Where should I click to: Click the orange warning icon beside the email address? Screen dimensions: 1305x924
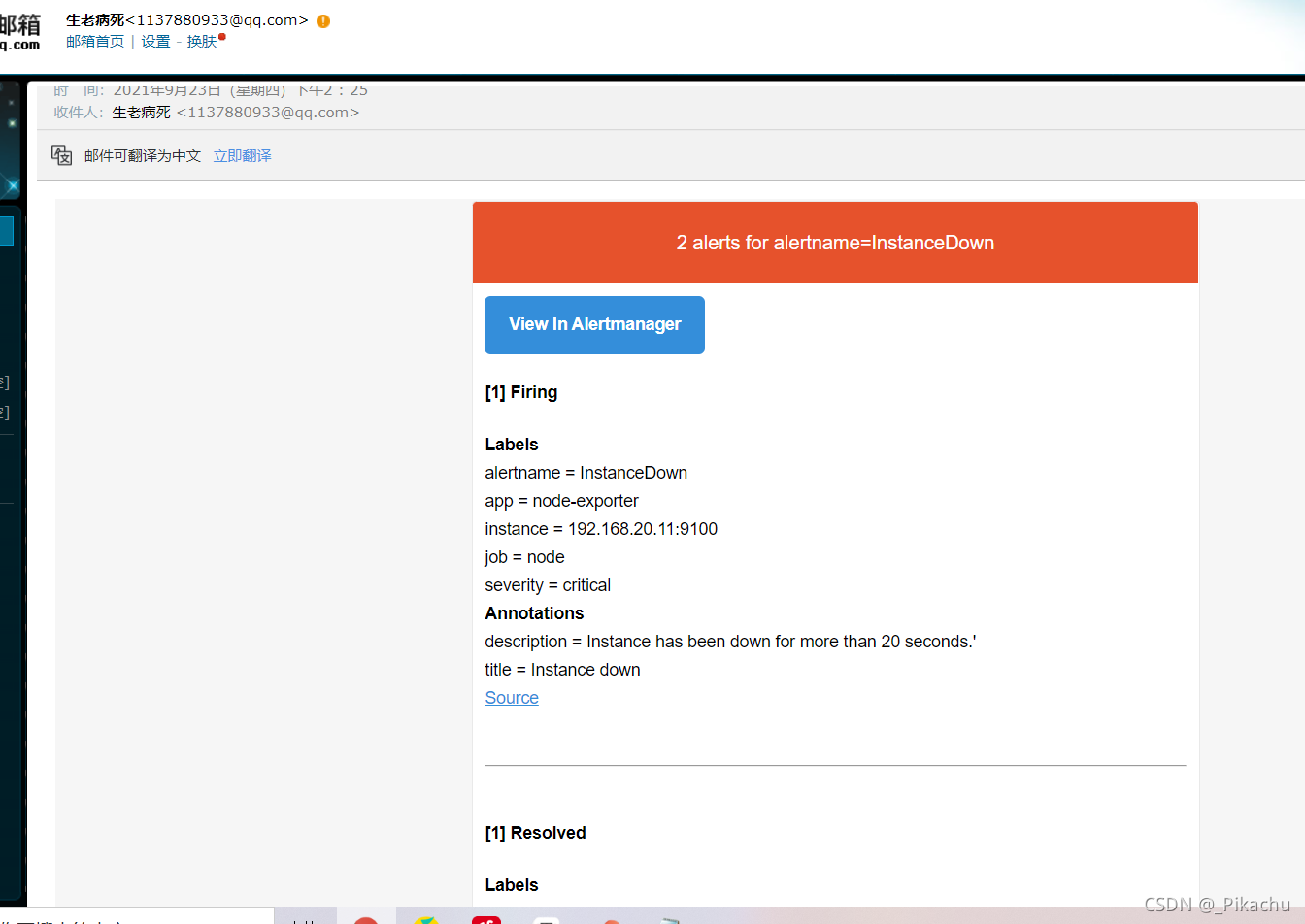click(x=323, y=21)
